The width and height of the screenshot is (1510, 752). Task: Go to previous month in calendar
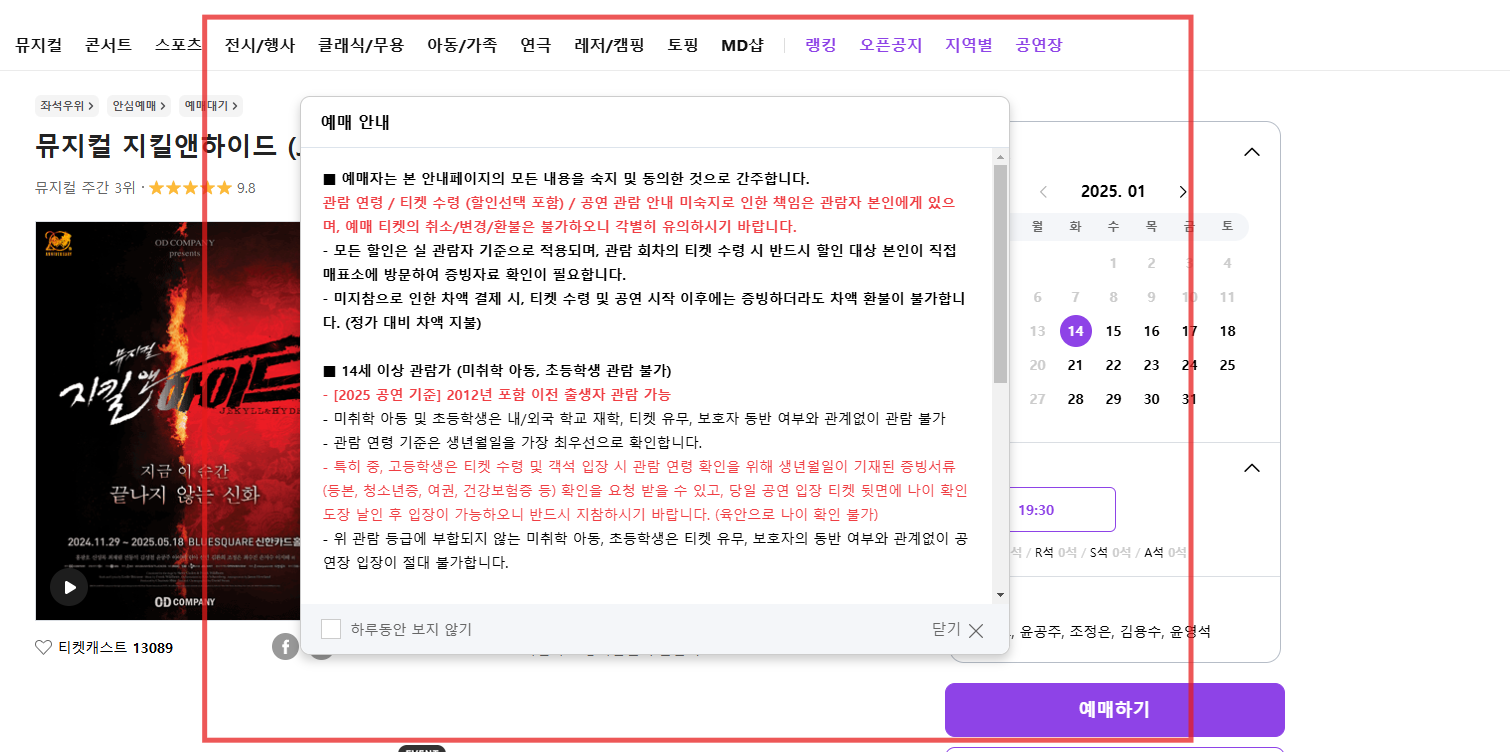[1043, 192]
